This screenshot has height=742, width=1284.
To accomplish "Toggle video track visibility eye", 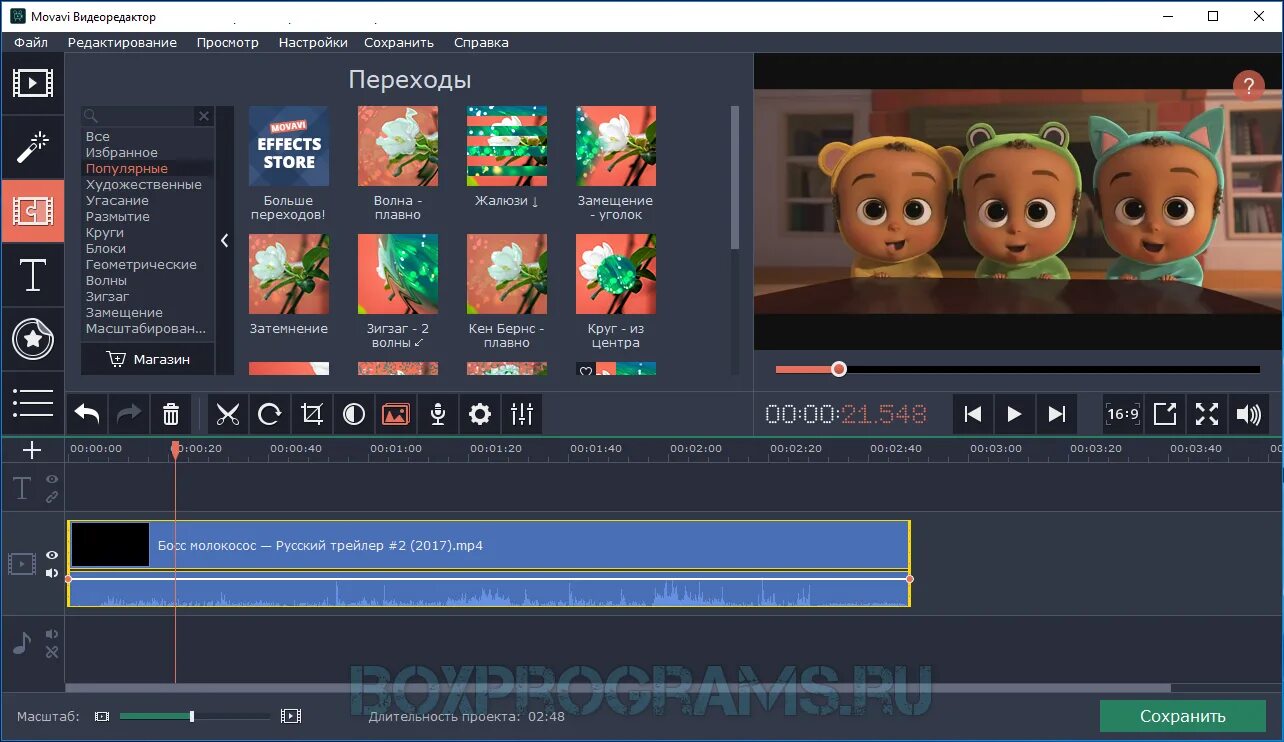I will 52,555.
